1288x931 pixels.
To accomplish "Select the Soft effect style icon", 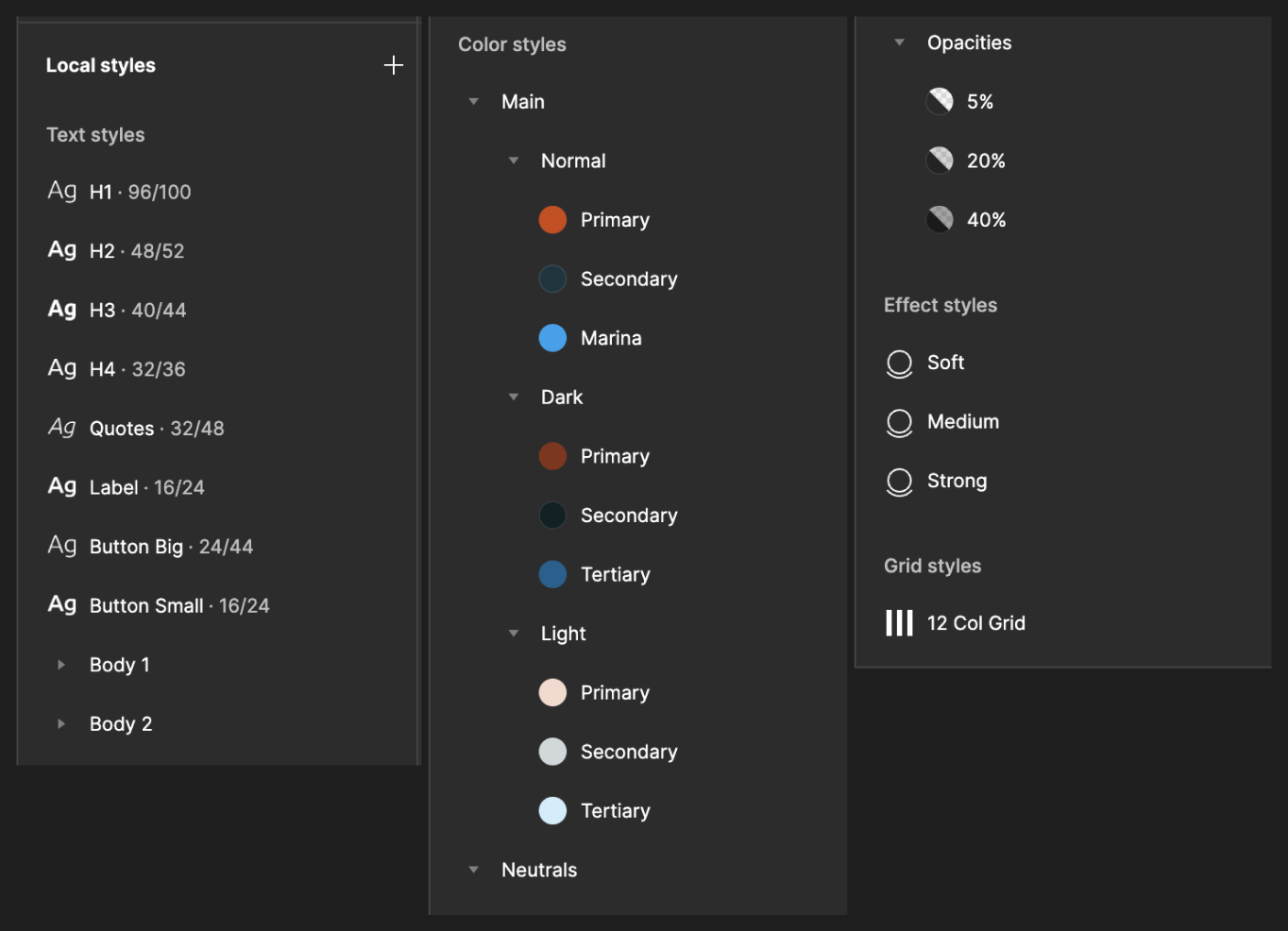I will point(899,364).
